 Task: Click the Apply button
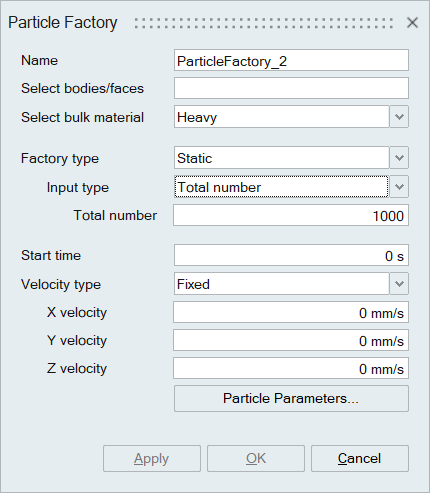coord(152,459)
